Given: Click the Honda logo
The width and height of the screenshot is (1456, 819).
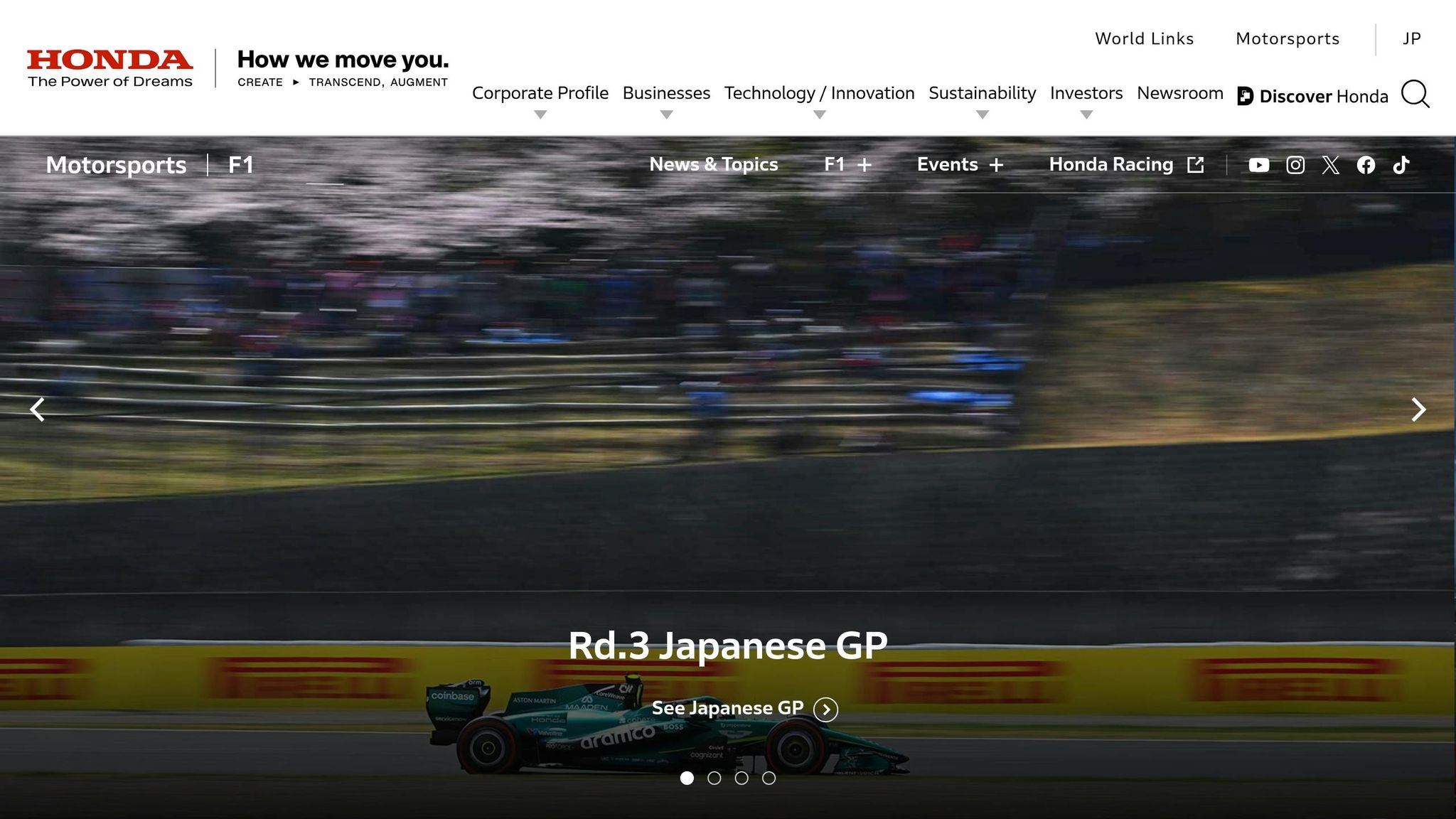Looking at the screenshot, I should (x=110, y=68).
